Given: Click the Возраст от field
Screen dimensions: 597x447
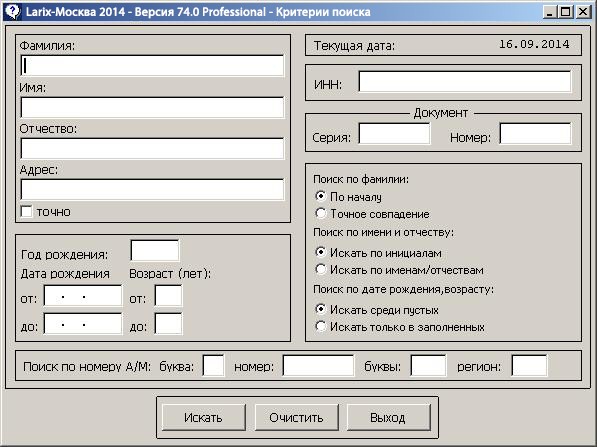Looking at the screenshot, I should 168,296.
